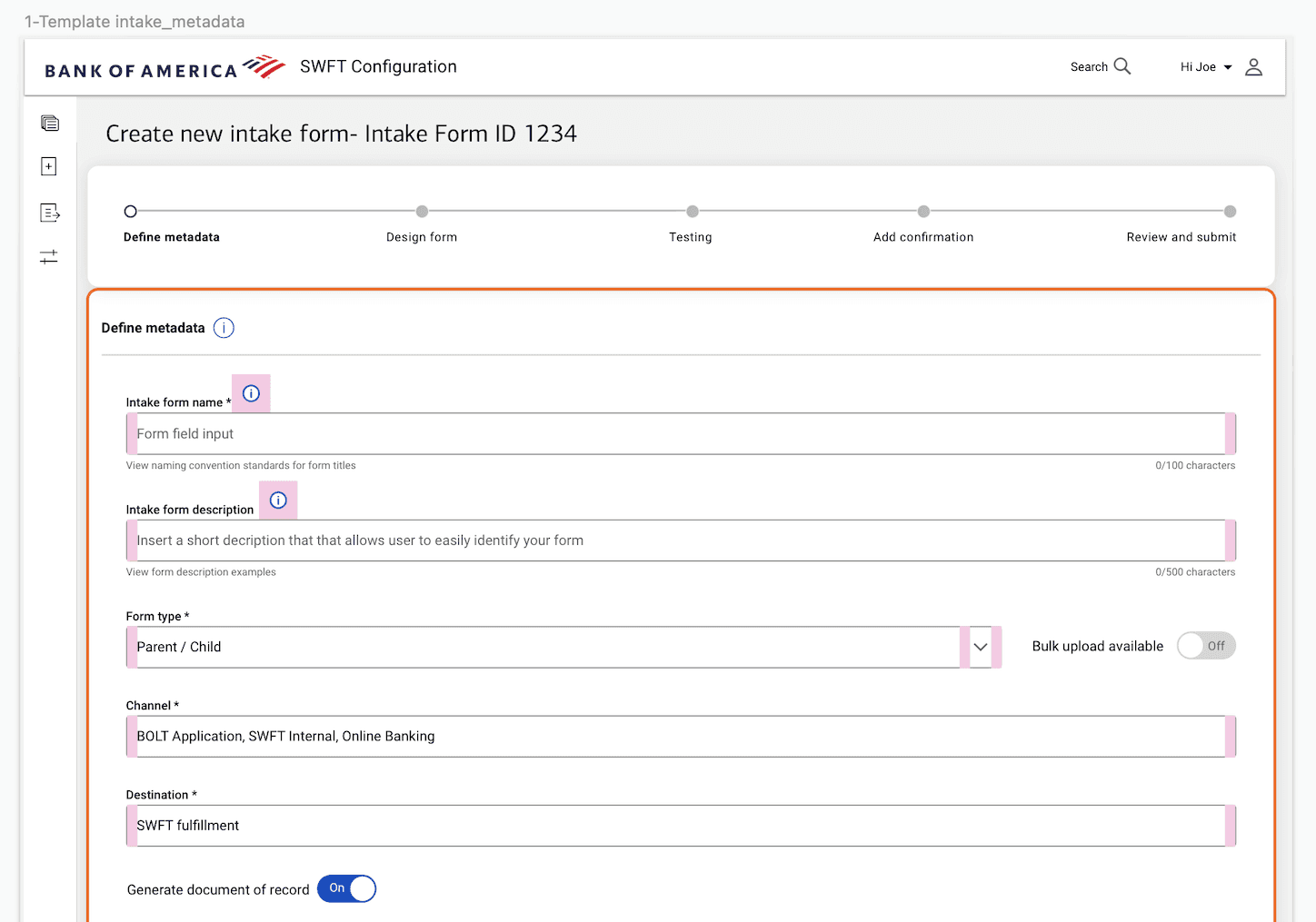Click the user profile avatar icon
Screen dimensions: 1316x922
coord(1253,67)
